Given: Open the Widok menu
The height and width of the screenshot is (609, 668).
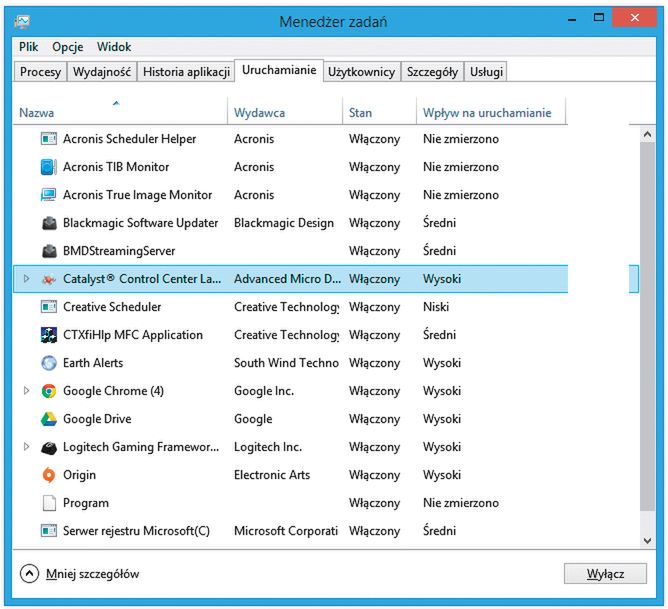Looking at the screenshot, I should point(114,47).
